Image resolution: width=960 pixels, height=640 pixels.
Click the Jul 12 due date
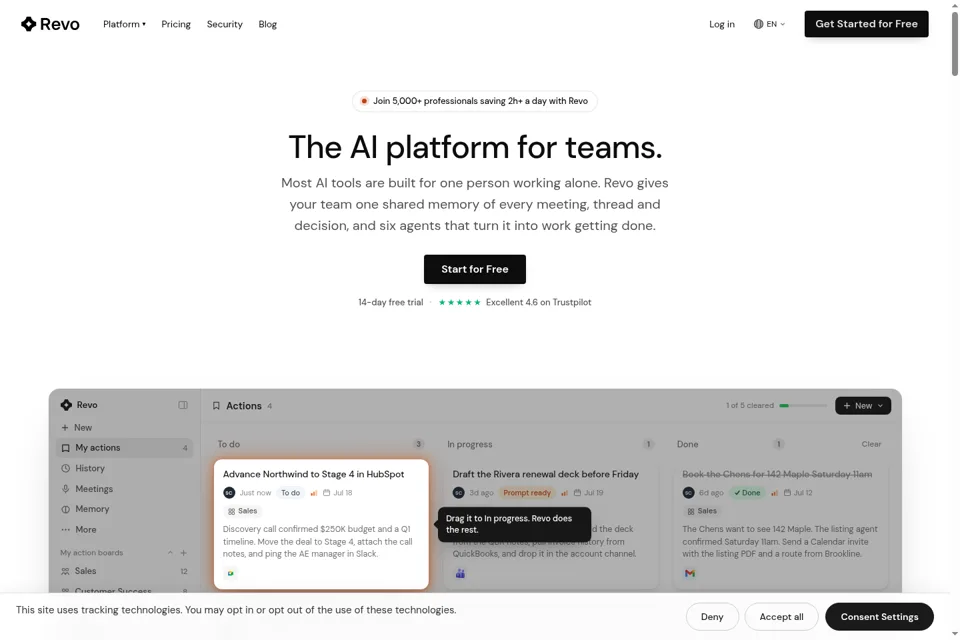[798, 492]
